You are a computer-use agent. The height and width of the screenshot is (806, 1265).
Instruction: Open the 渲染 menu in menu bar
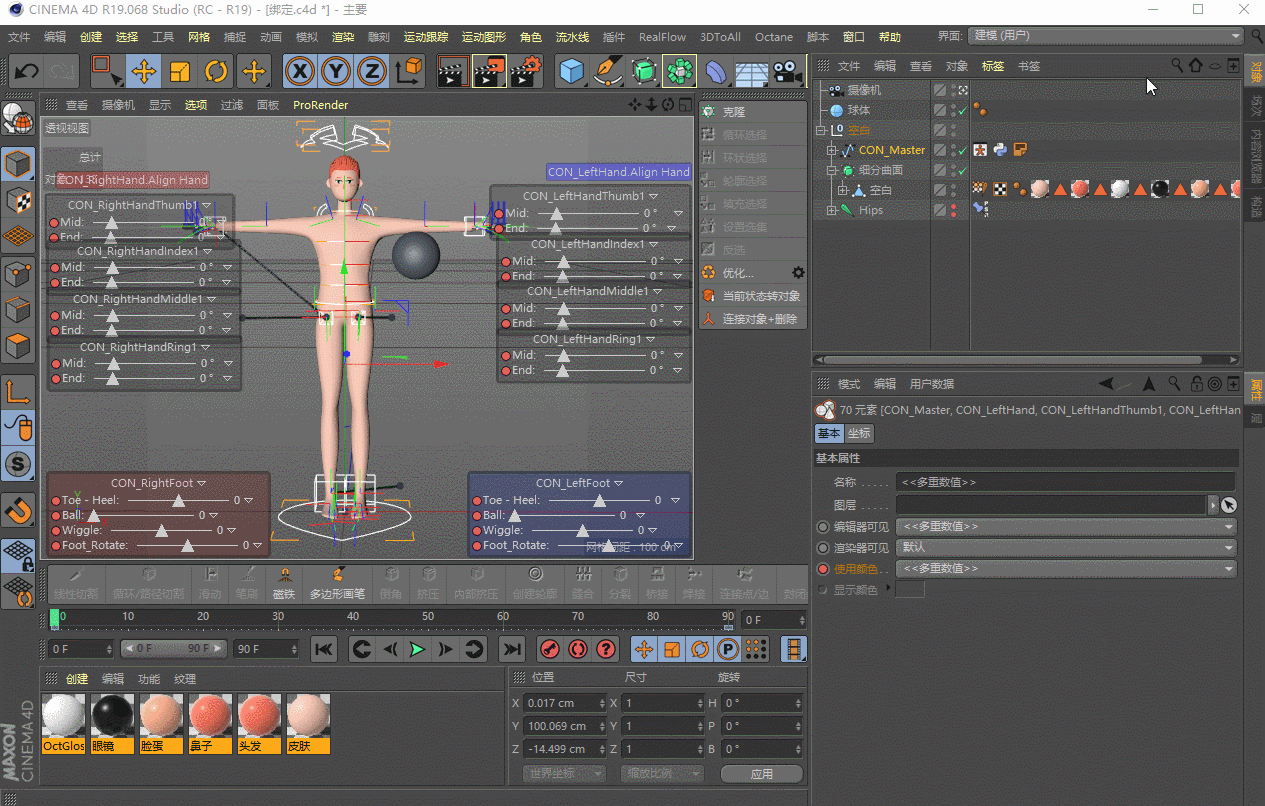[343, 37]
